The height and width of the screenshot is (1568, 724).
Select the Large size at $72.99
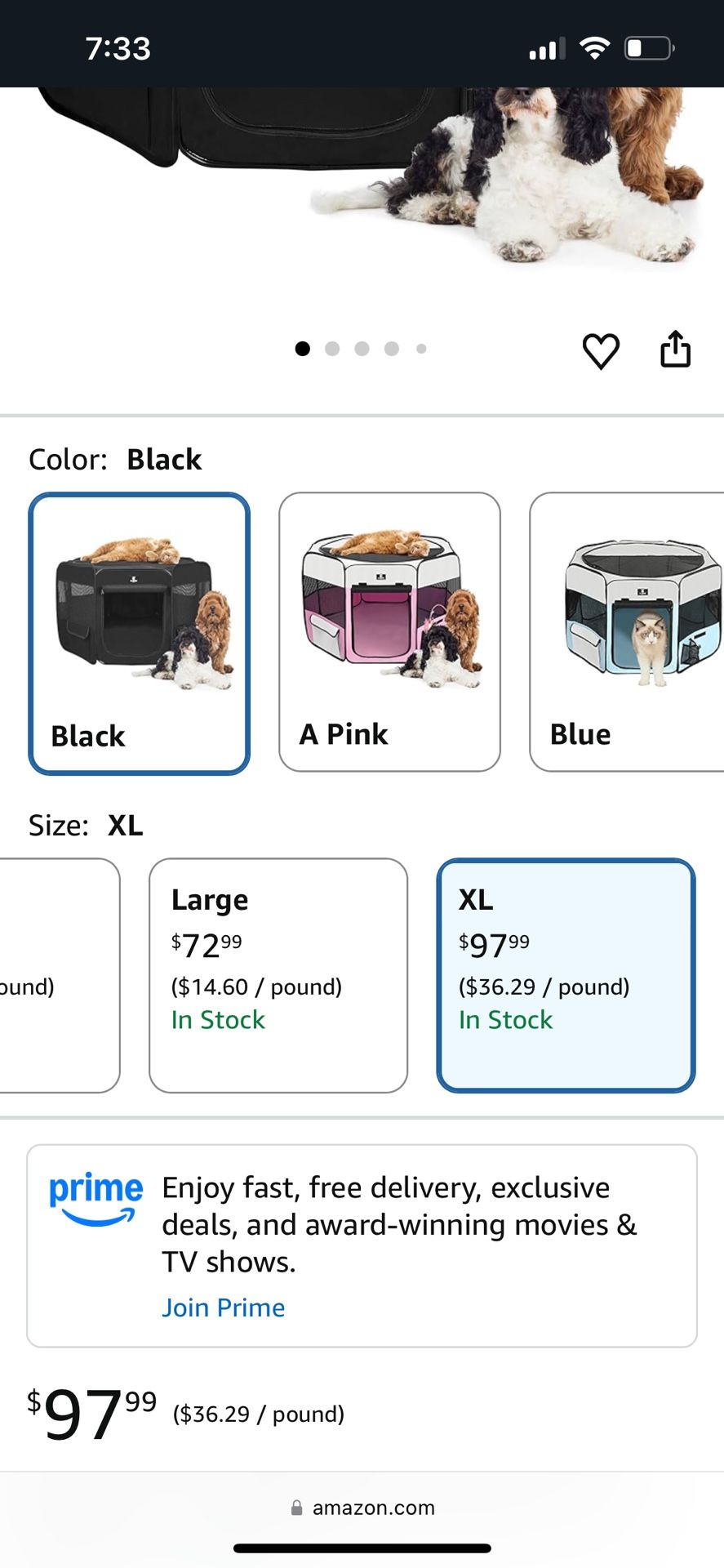pos(278,975)
